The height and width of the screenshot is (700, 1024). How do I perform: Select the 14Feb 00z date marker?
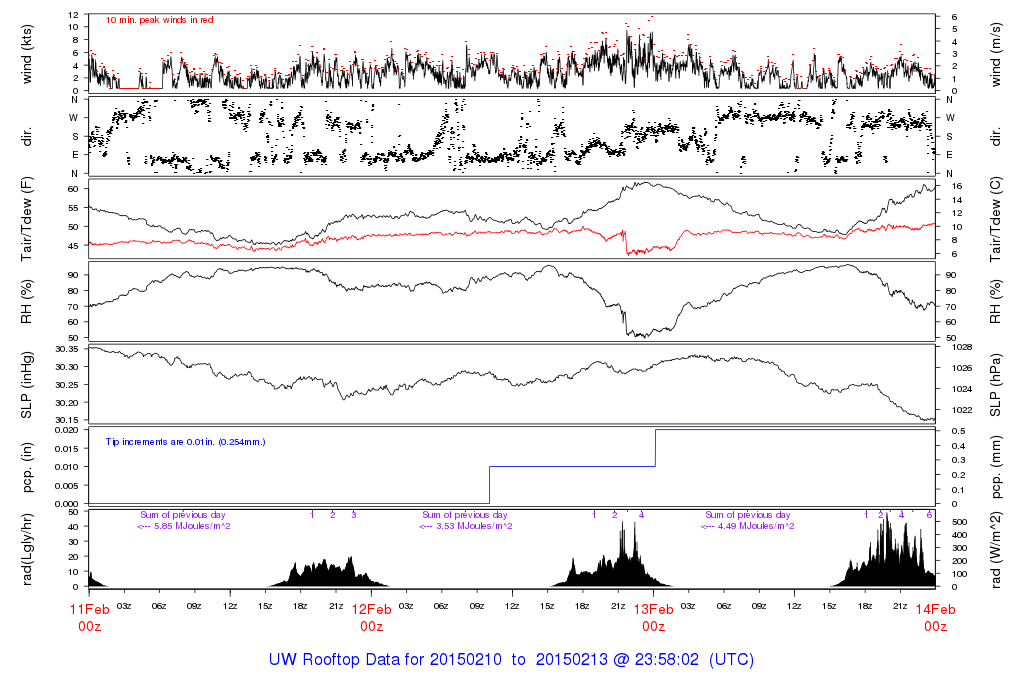(x=935, y=617)
